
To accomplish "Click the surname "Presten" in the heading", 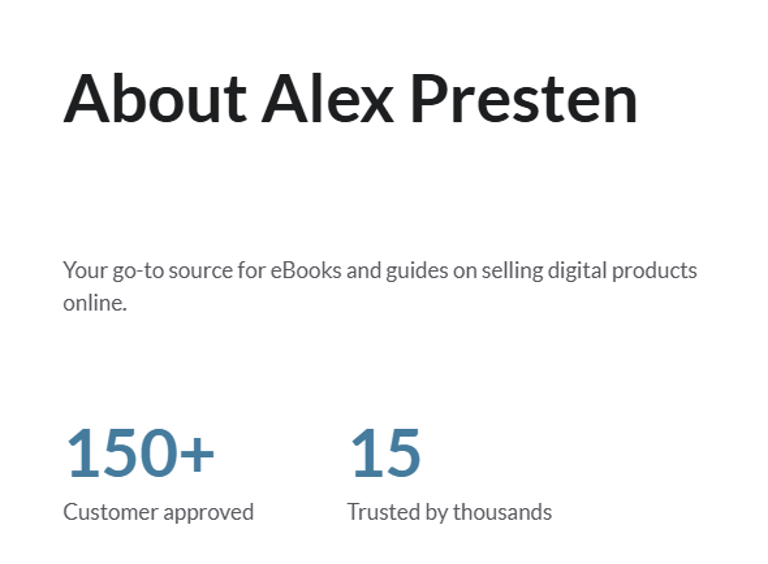I will pyautogui.click(x=524, y=99).
